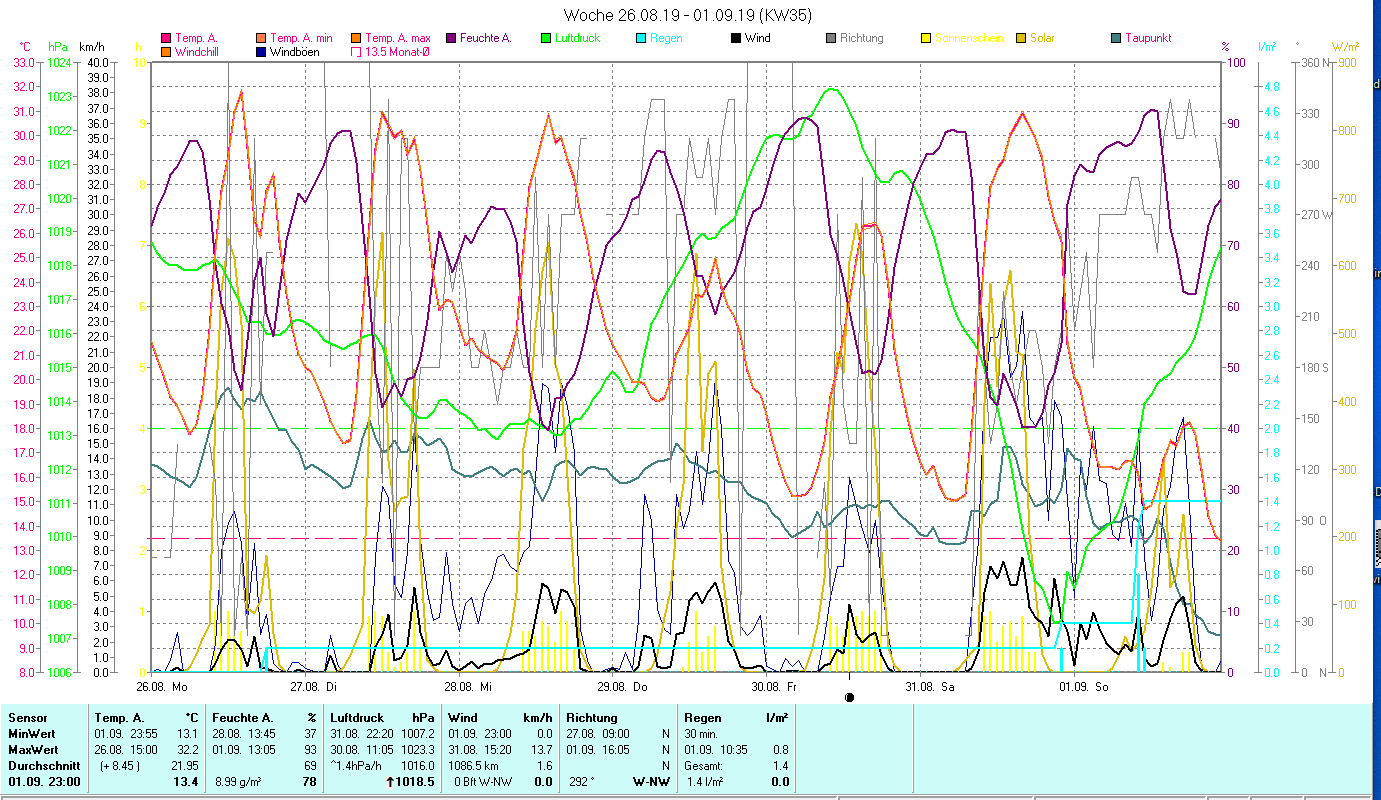Click the MaxWert row label
This screenshot has width=1381, height=800.
tap(34, 750)
